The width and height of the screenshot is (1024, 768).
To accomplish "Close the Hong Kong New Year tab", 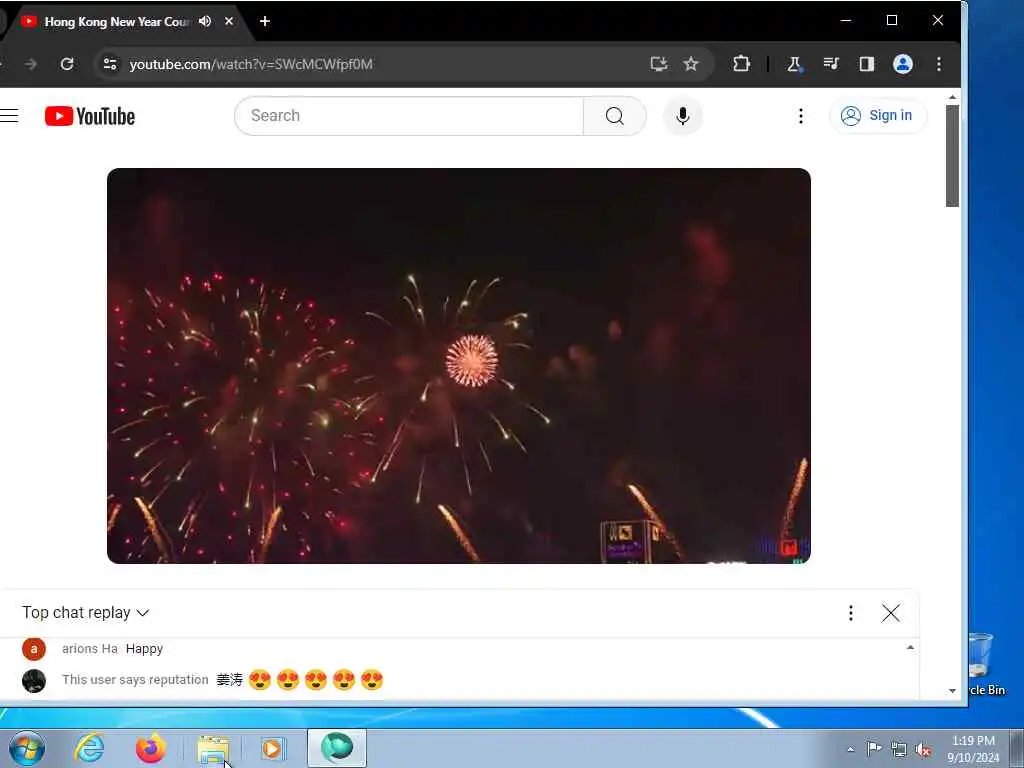I will [229, 21].
